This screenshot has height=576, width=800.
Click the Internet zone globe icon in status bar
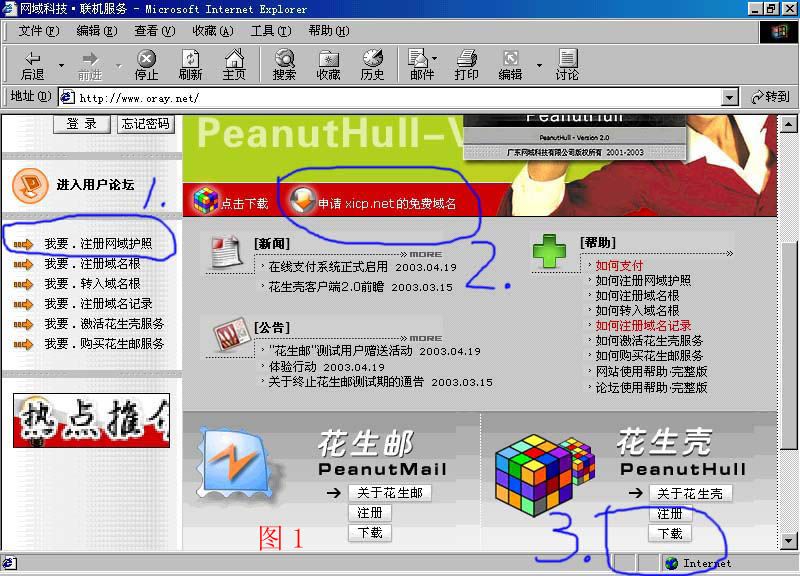[x=672, y=563]
